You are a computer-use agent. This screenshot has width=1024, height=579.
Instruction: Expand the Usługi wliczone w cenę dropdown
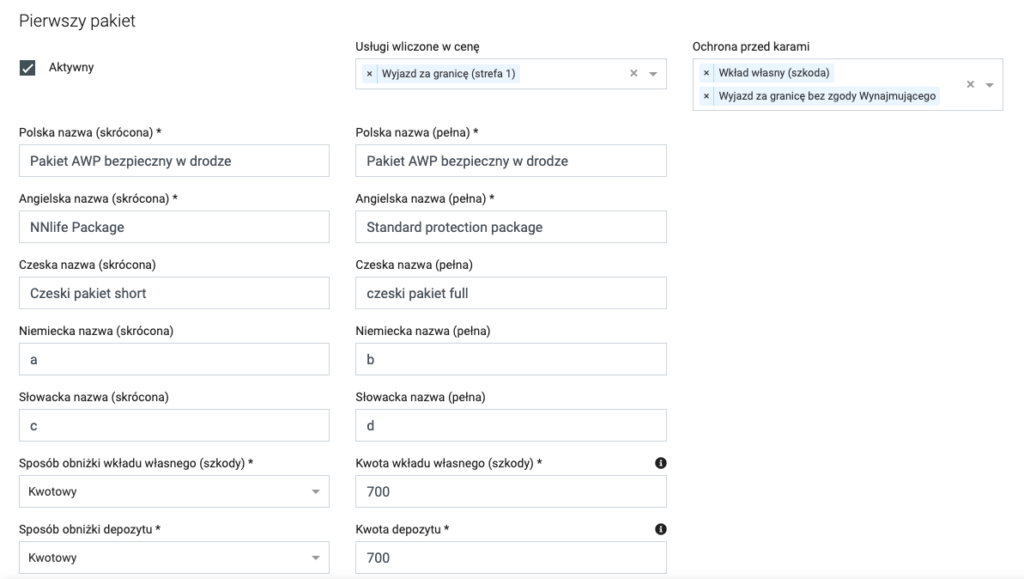(x=653, y=74)
